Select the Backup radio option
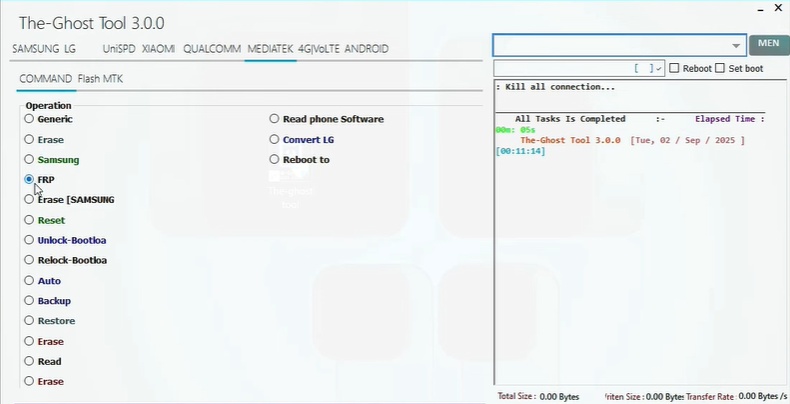The width and height of the screenshot is (790, 404). pyautogui.click(x=29, y=301)
